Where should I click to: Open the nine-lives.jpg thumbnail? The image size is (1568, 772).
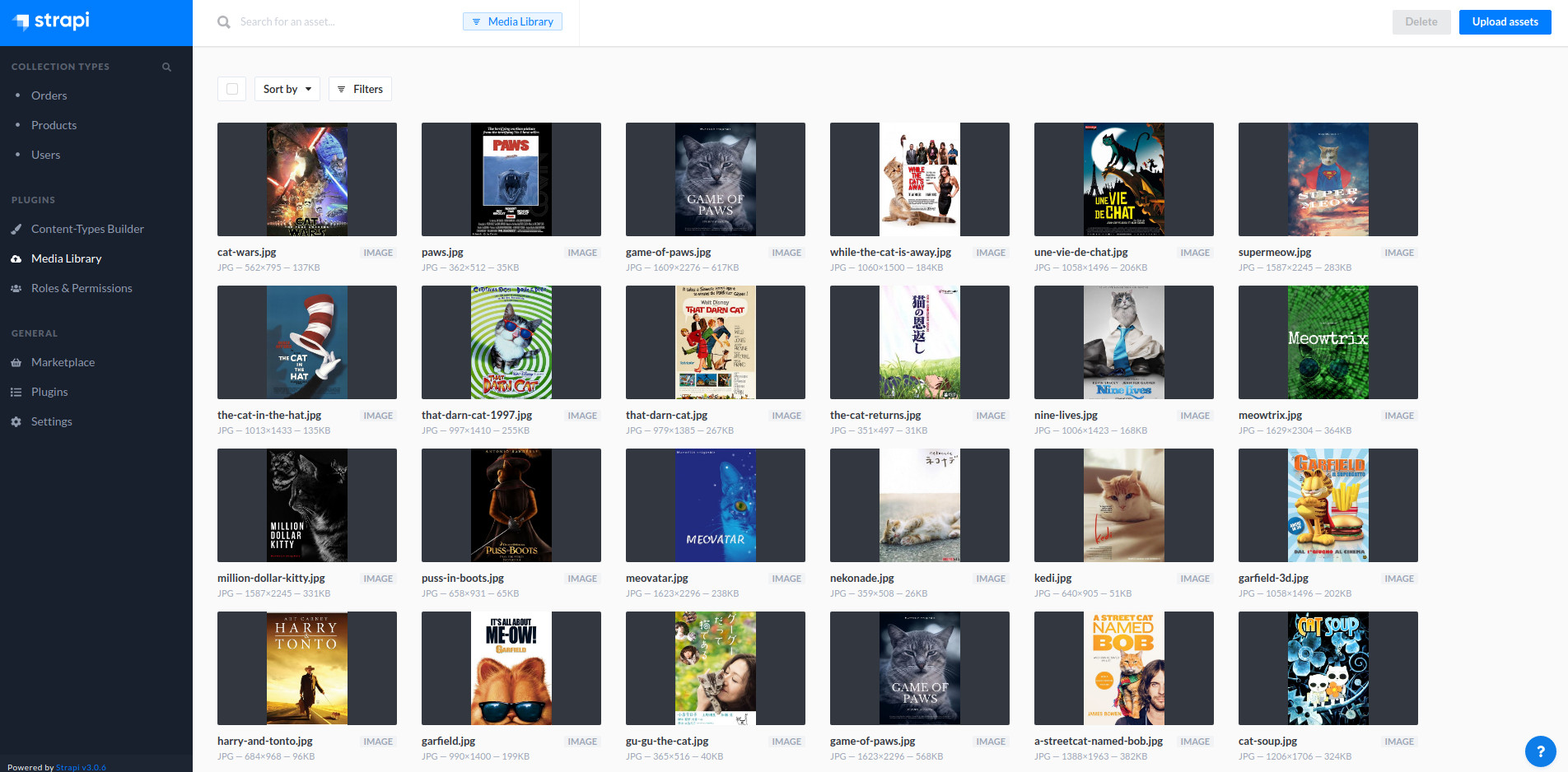[1124, 342]
